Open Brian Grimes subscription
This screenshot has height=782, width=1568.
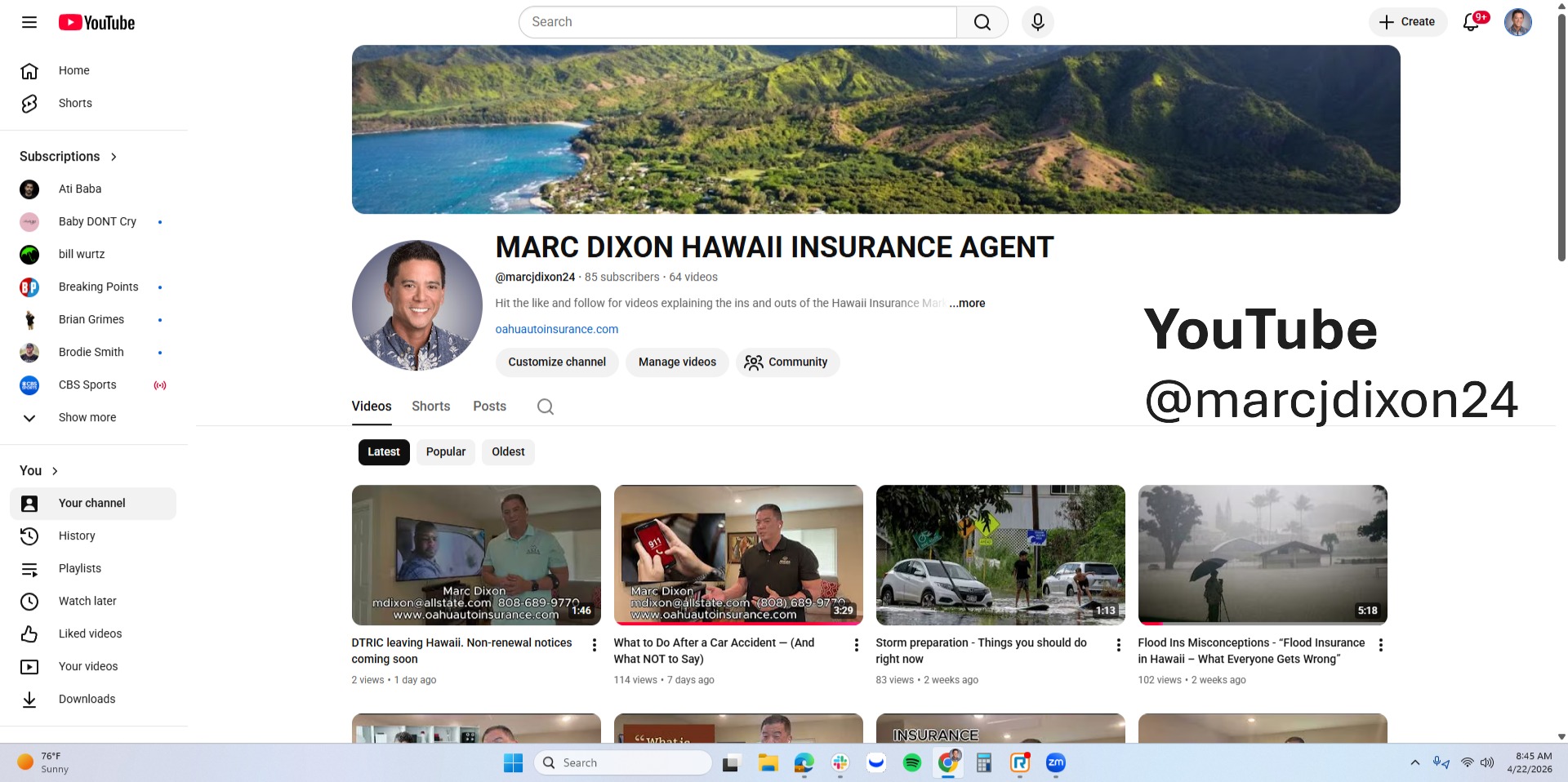pos(94,320)
